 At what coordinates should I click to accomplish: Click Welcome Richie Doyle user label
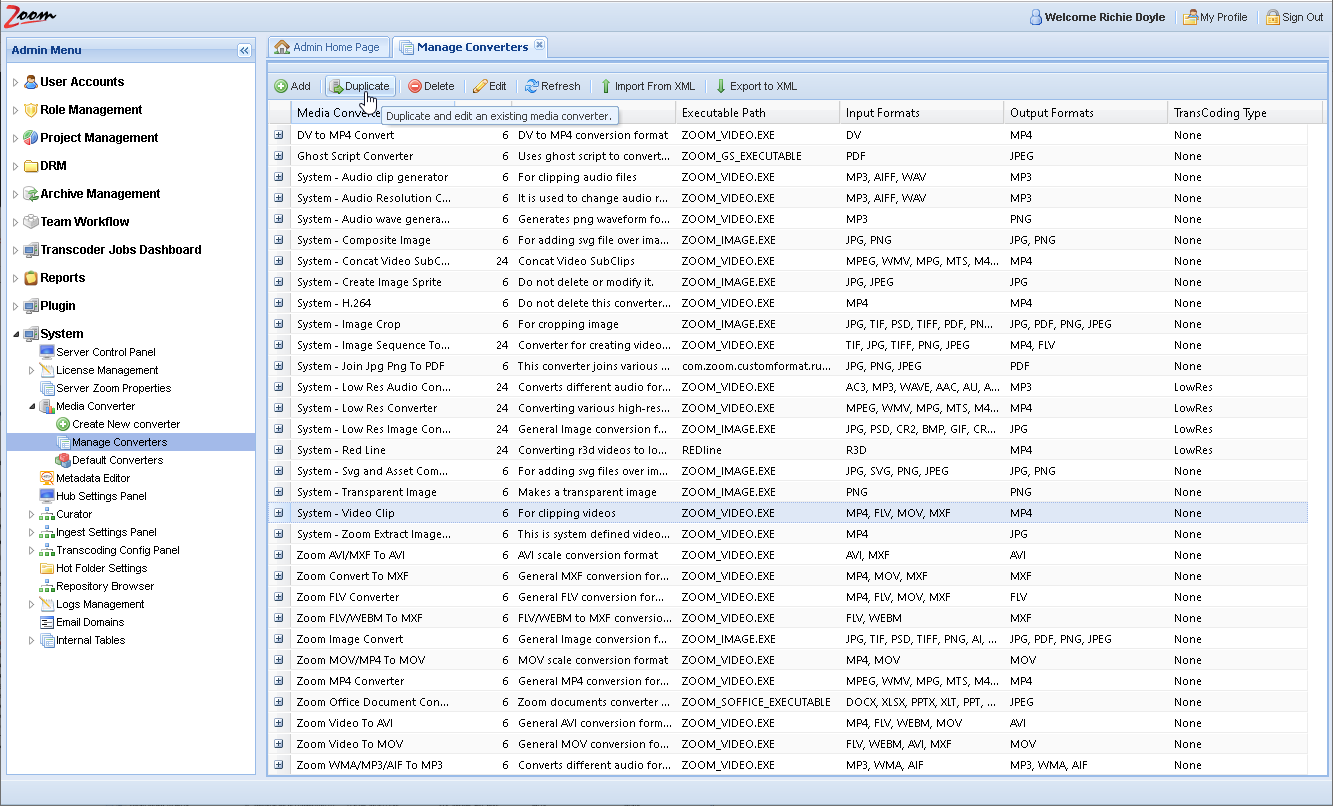point(1100,17)
